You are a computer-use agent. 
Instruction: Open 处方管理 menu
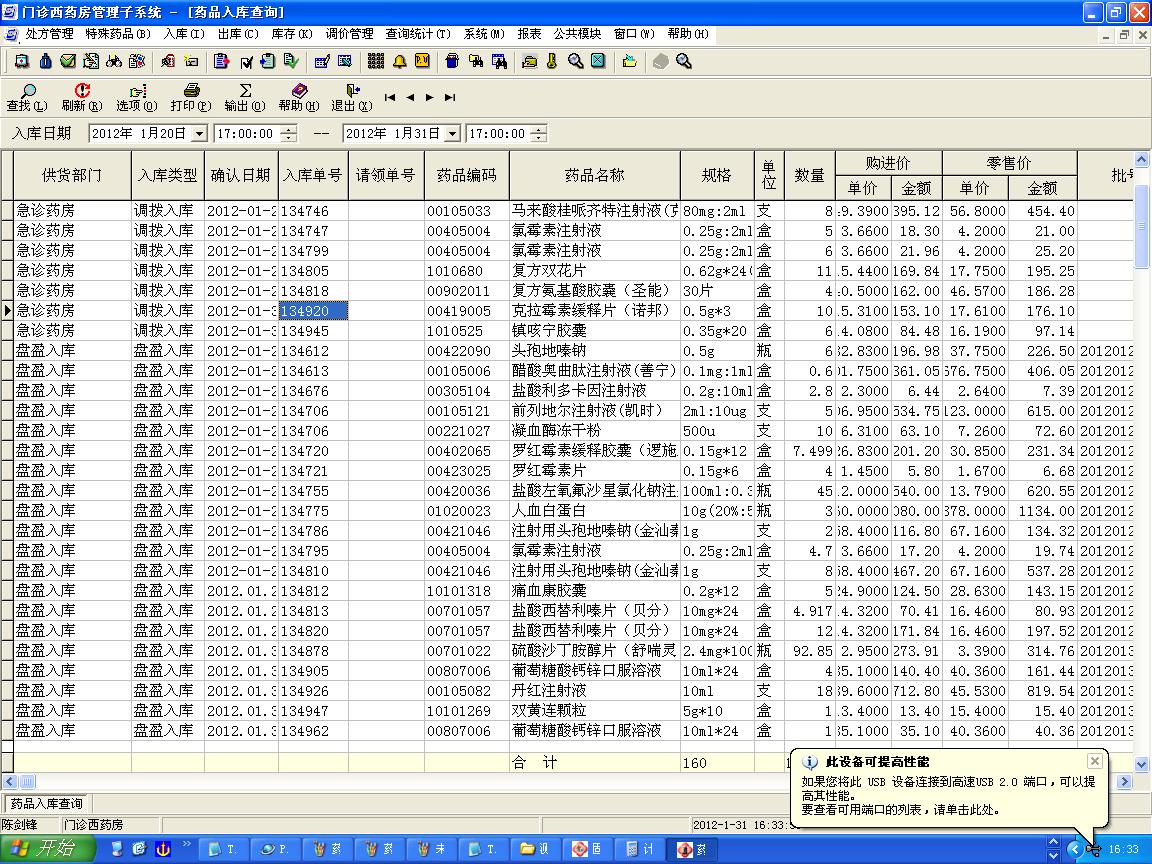point(49,34)
